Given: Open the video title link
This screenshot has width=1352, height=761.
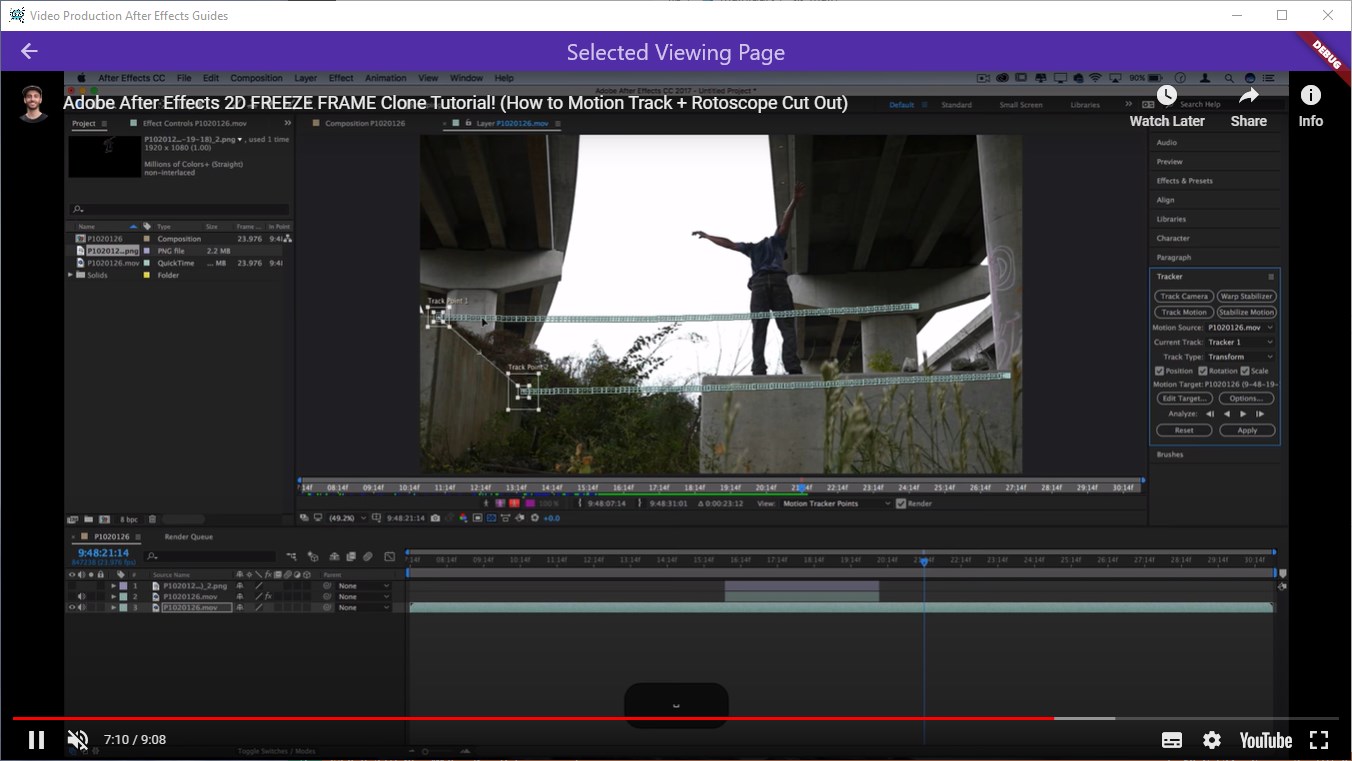Looking at the screenshot, I should click(x=455, y=103).
